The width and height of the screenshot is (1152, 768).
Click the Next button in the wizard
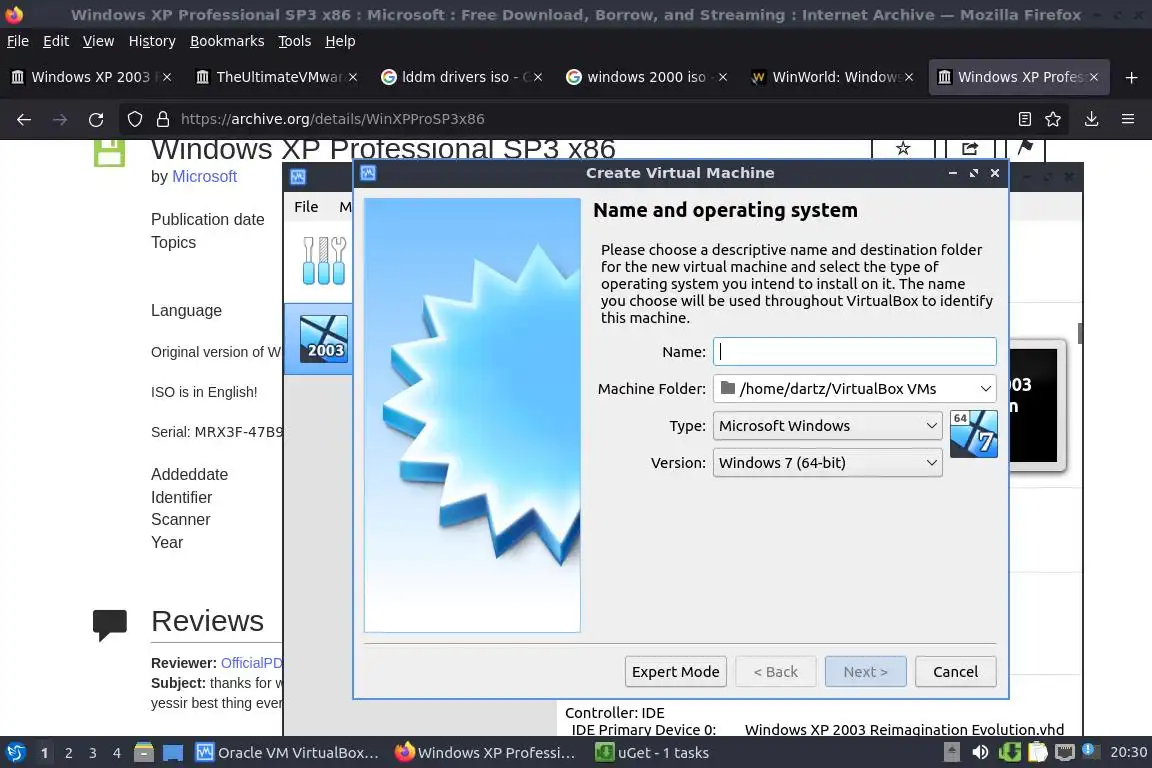click(x=865, y=672)
